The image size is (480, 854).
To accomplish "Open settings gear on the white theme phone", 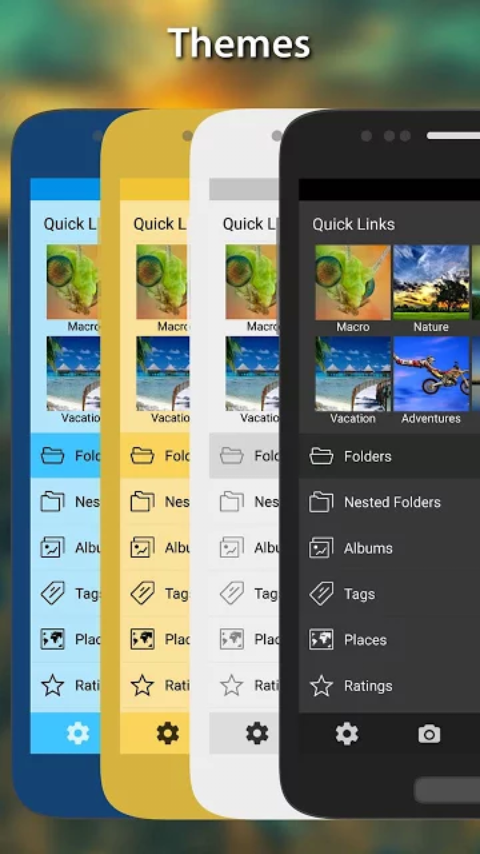I will pyautogui.click(x=257, y=734).
